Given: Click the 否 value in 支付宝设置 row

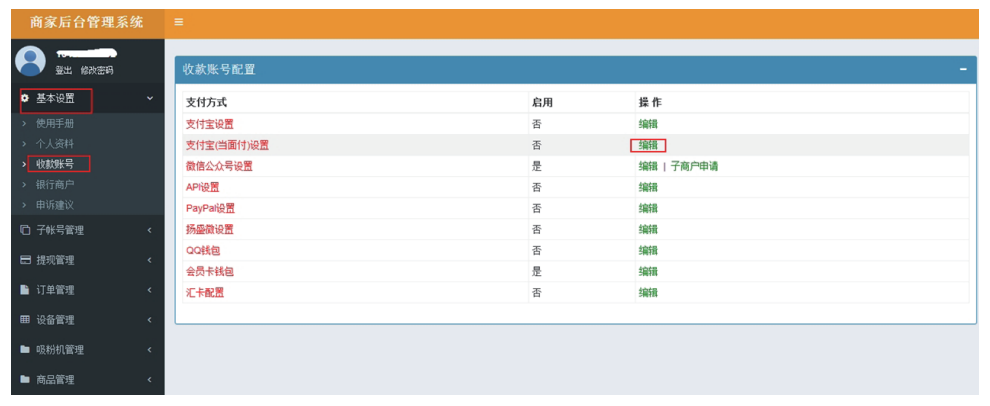Looking at the screenshot, I should point(537,124).
